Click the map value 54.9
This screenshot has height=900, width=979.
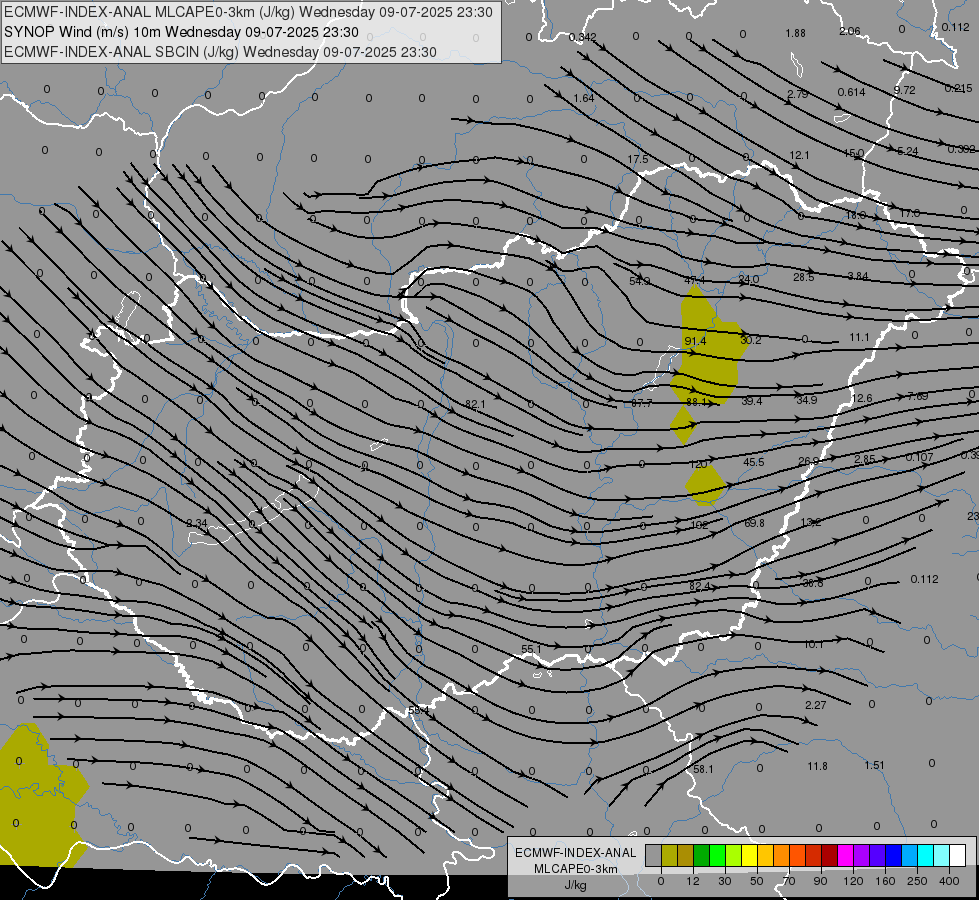(639, 281)
